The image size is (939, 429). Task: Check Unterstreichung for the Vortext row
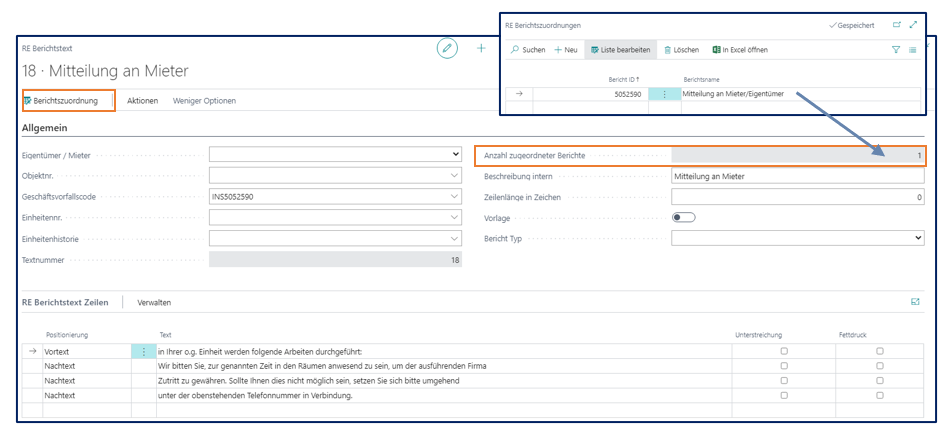tap(784, 351)
